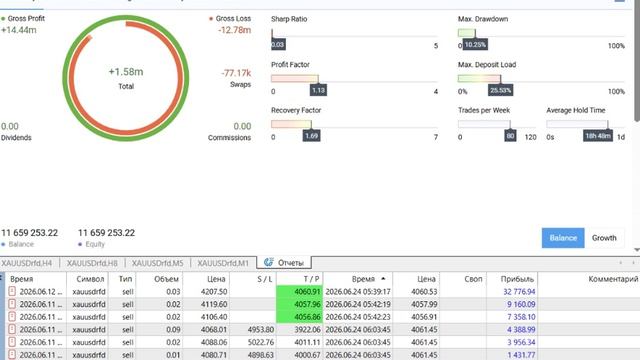Image resolution: width=640 pixels, height=360 pixels.
Task: Click the +1.58m Total donut center
Action: [126, 78]
